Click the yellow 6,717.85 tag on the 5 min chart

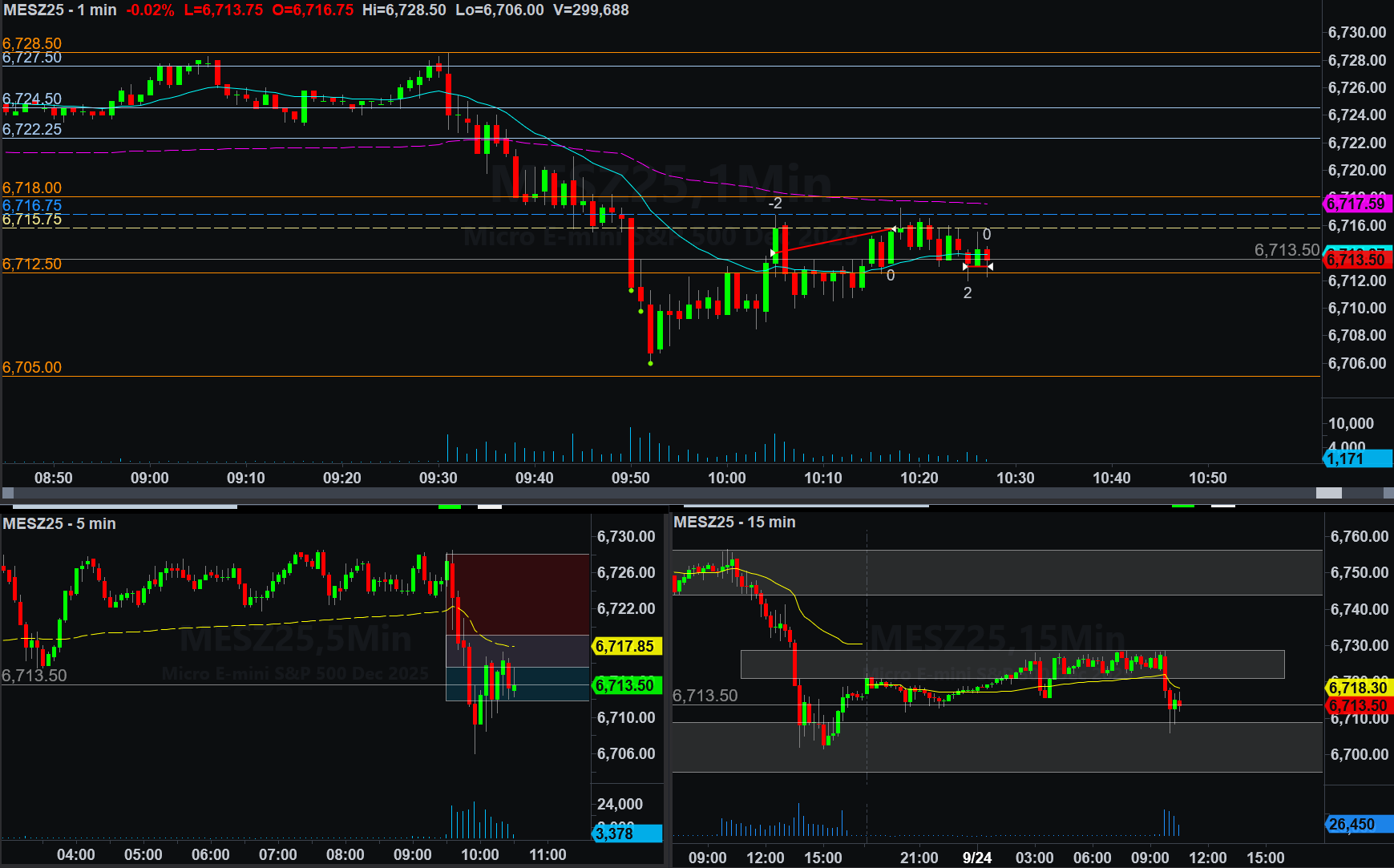click(625, 646)
